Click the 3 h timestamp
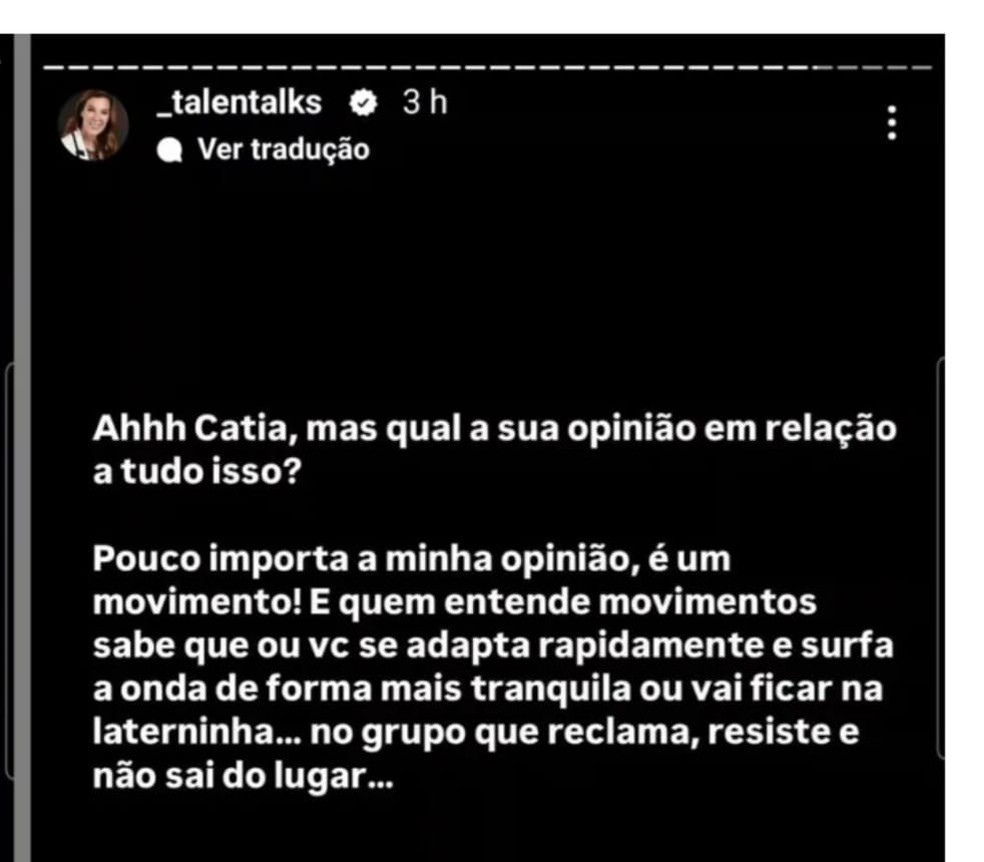The image size is (984, 862). tap(425, 102)
